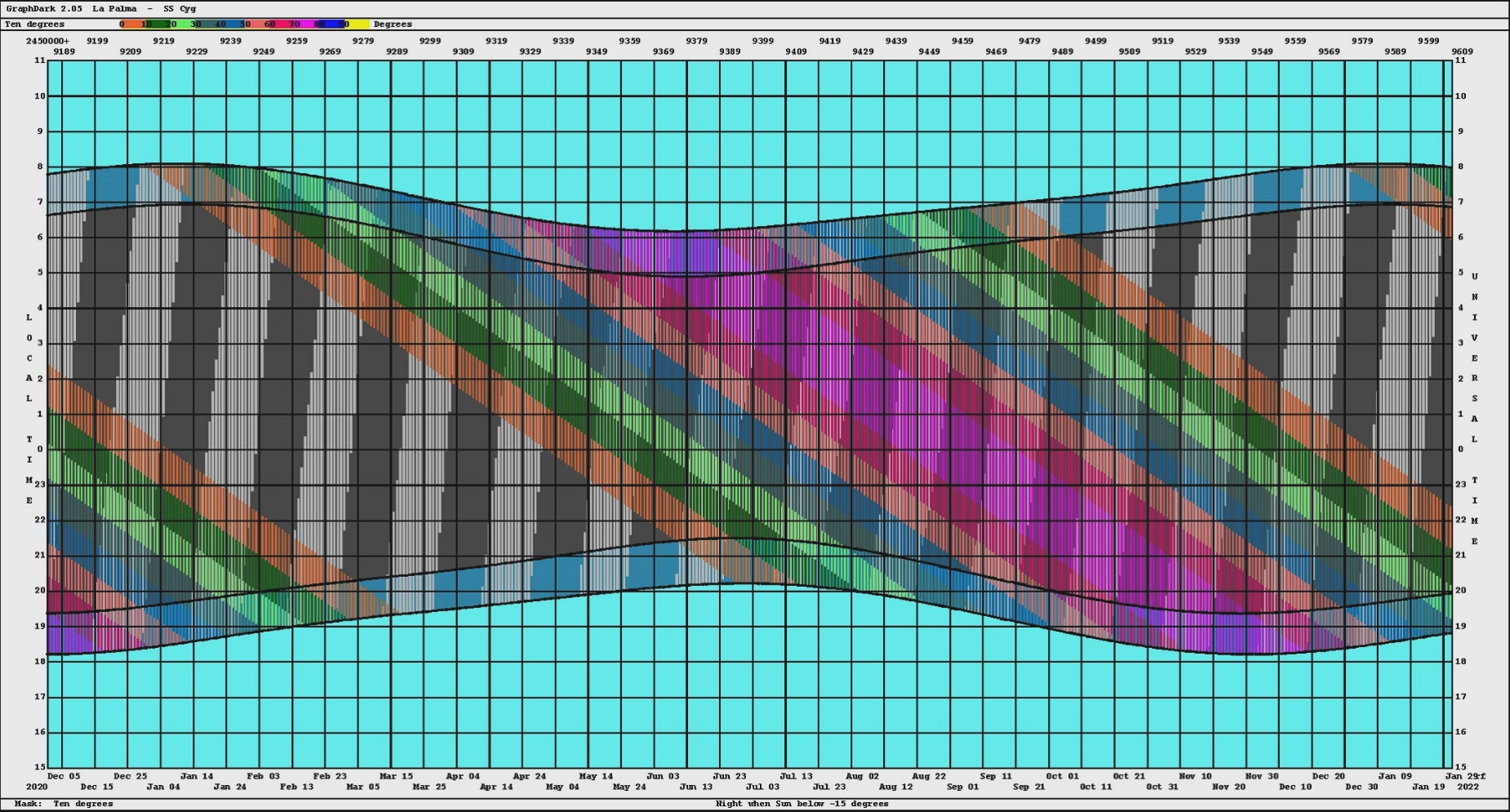Click the SS Cyg target name in title
The width and height of the screenshot is (1510, 812).
point(180,9)
